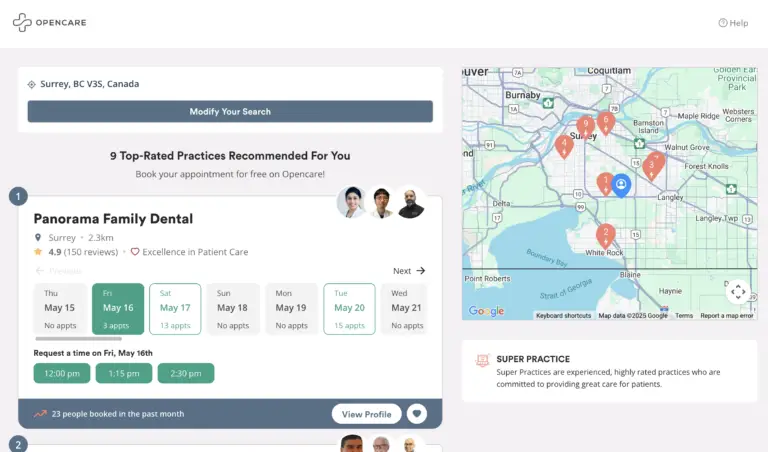Click the map camera controls button
The height and width of the screenshot is (452, 768).
[x=738, y=292]
